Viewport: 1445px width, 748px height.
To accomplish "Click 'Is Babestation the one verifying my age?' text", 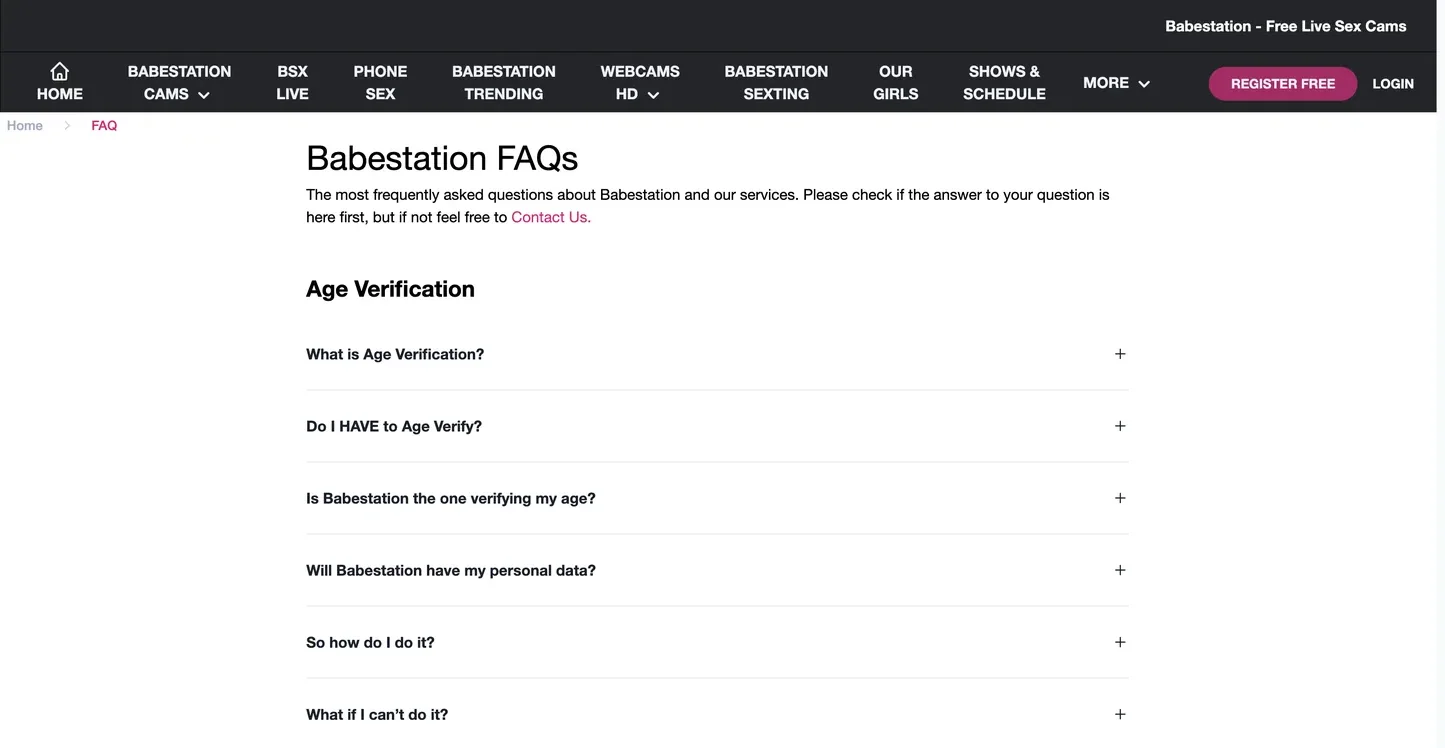I will [451, 498].
